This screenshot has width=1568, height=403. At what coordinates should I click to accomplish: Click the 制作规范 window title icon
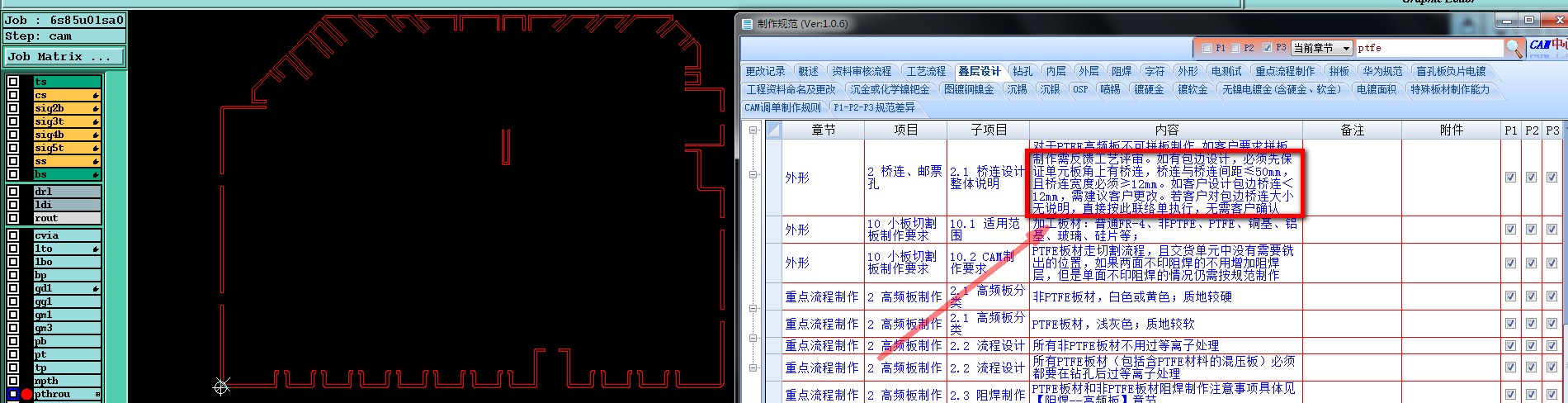point(747,24)
